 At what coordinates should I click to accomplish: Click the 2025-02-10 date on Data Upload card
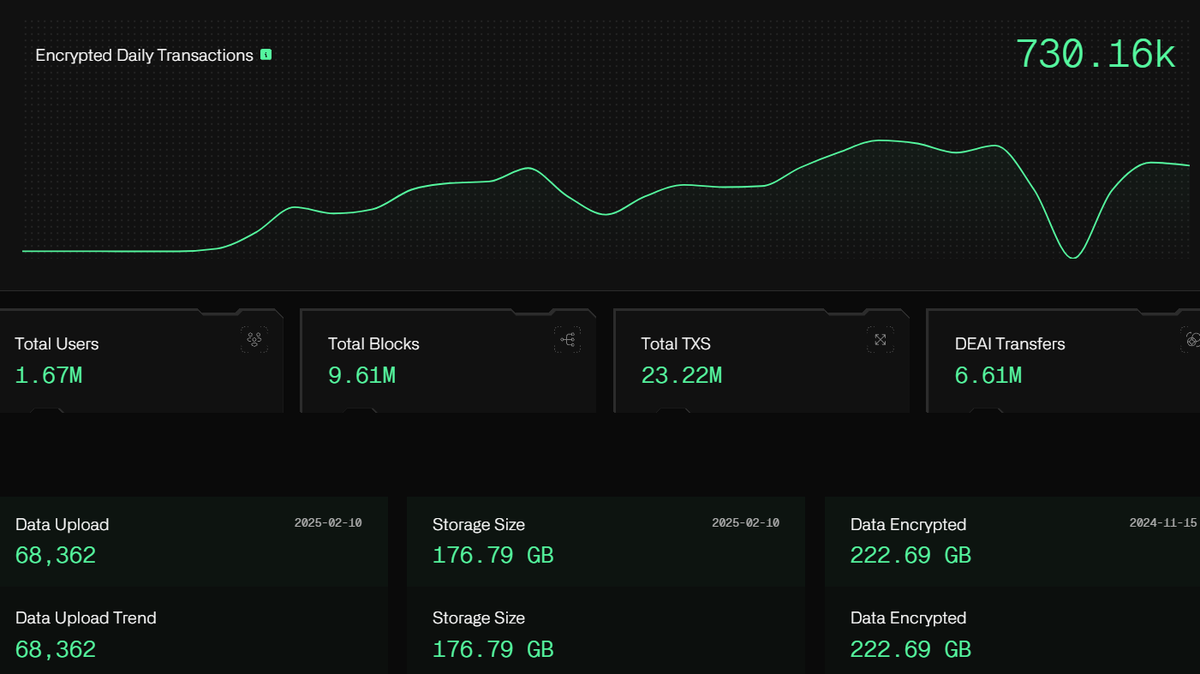[328, 523]
